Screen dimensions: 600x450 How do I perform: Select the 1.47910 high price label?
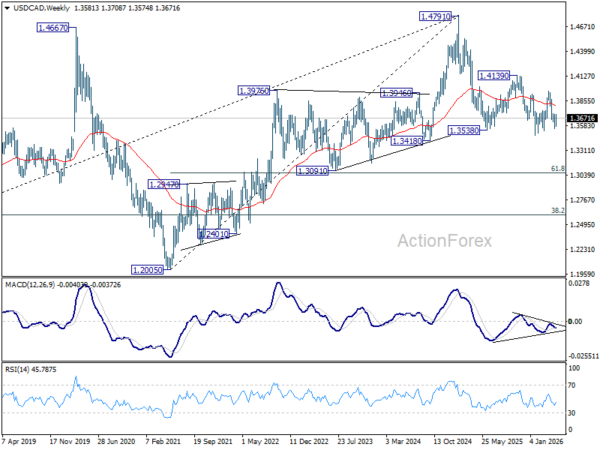[x=435, y=16]
